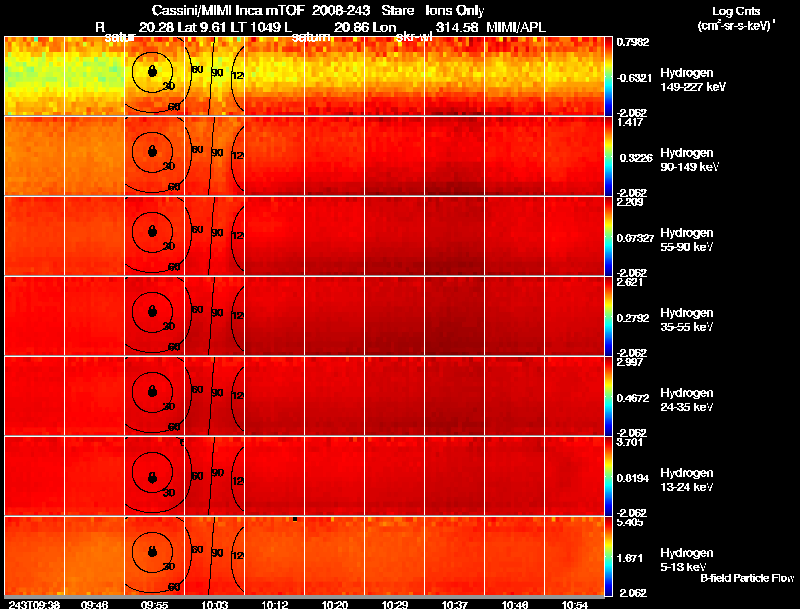Select the 'Hydrogen 13-24 keV' panel label
The height and width of the screenshot is (609, 800).
tap(687, 480)
